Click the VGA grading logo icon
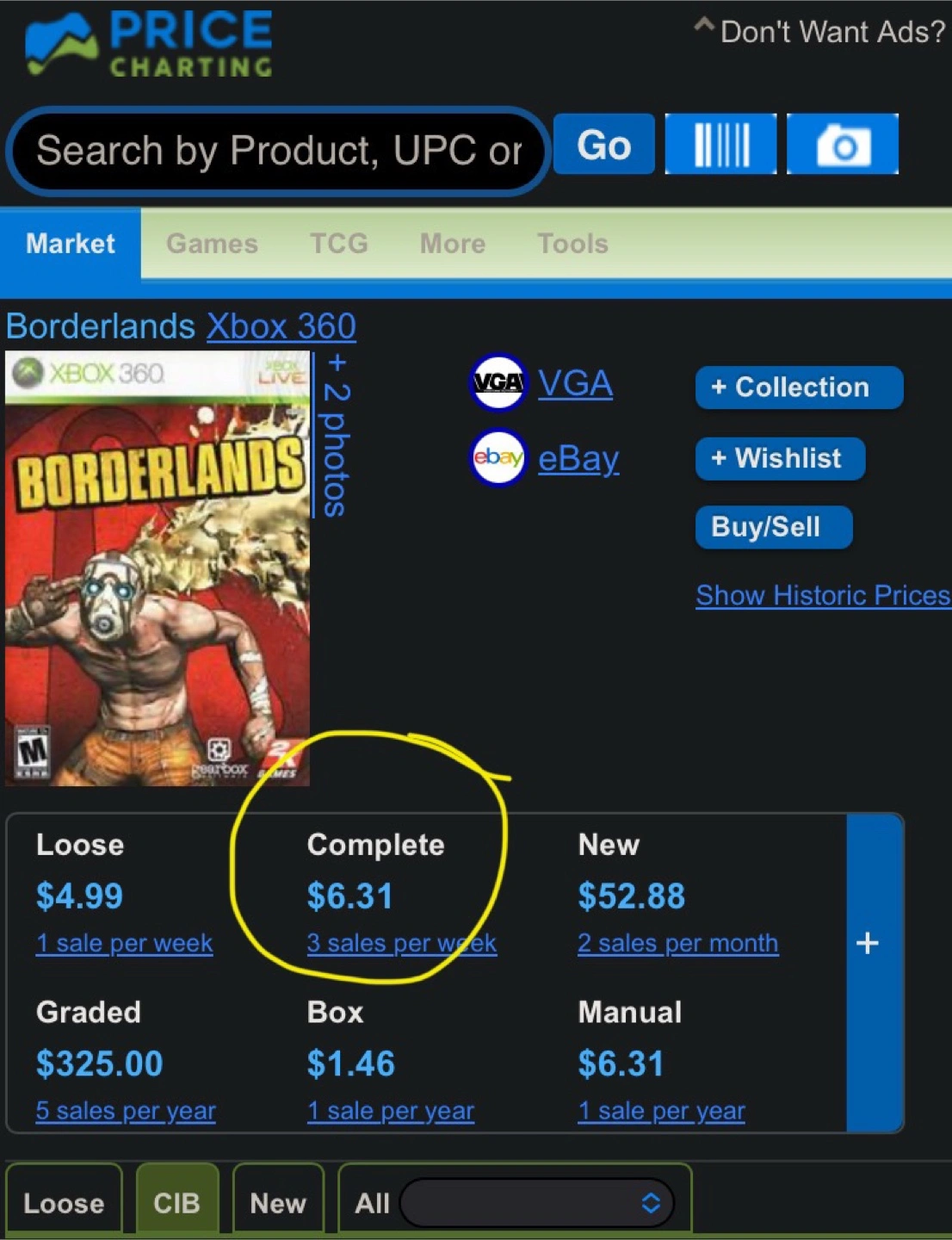The width and height of the screenshot is (952, 1240). pos(498,382)
